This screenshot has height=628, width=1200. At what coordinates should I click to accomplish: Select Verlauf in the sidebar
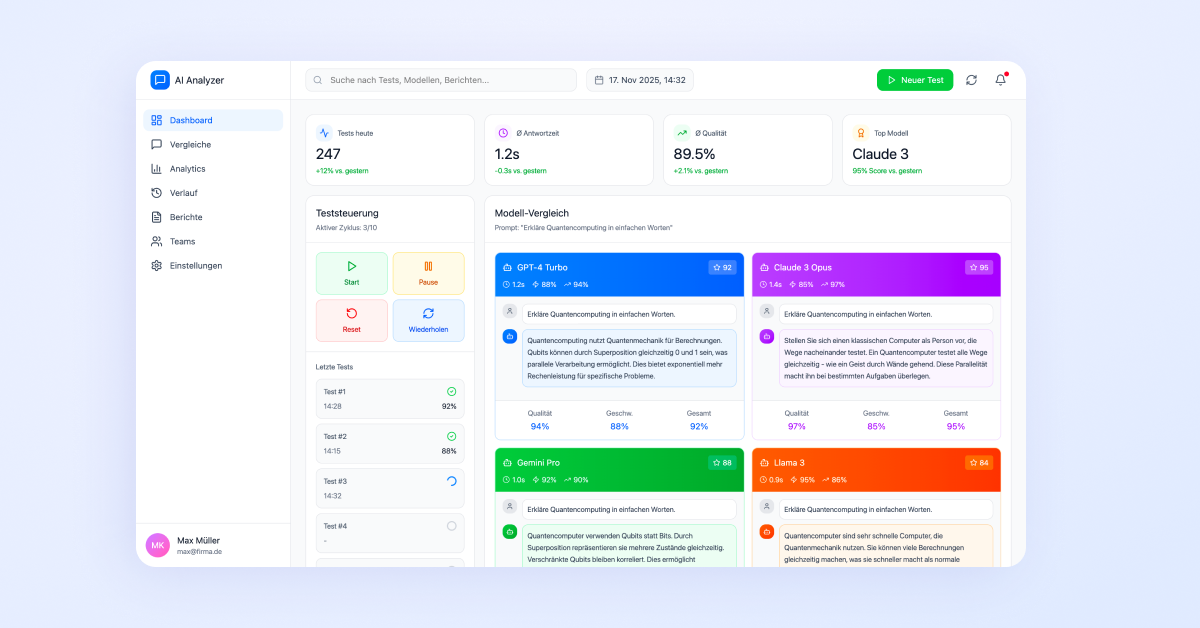(x=213, y=193)
